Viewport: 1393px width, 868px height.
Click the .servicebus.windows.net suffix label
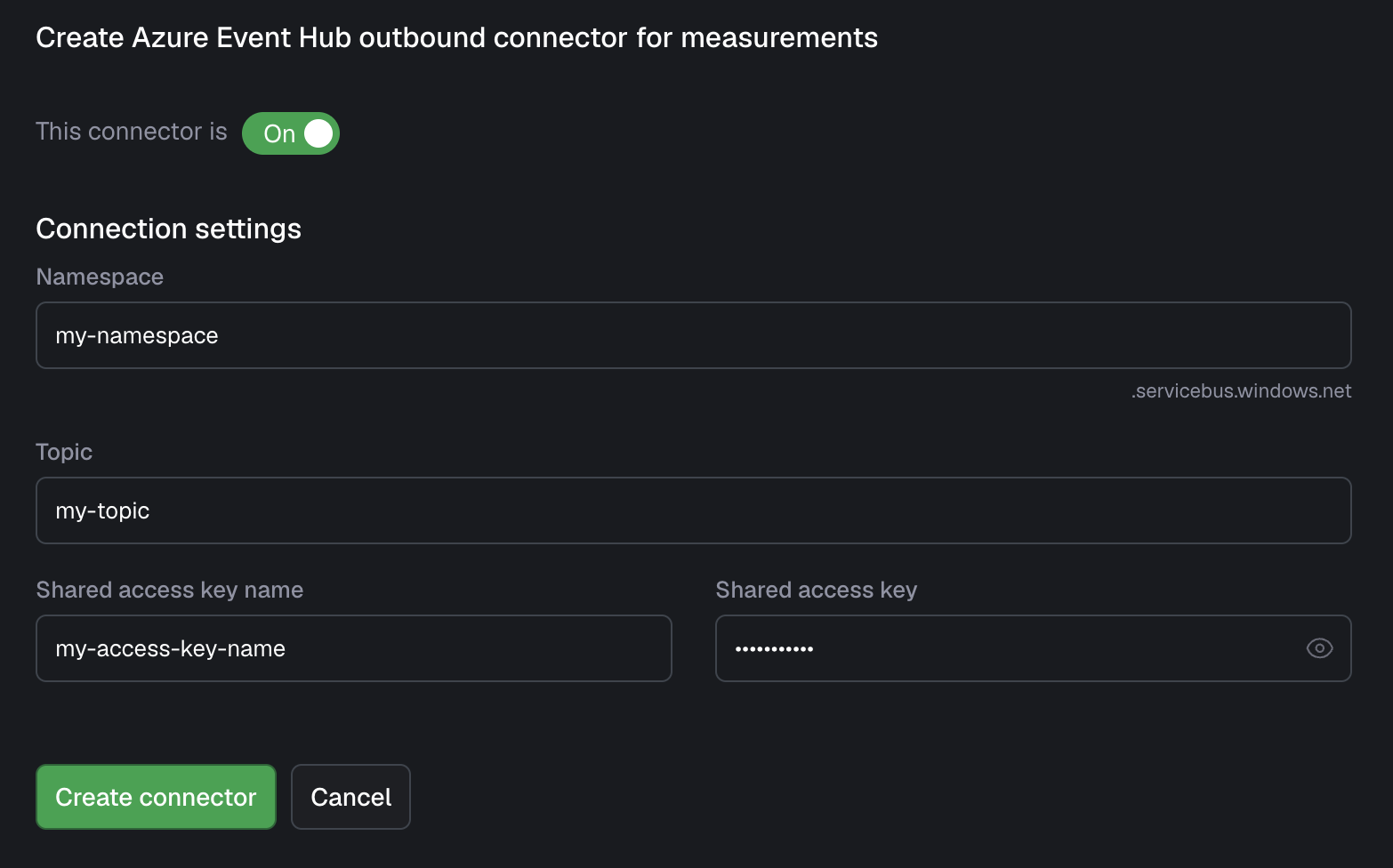(1240, 390)
